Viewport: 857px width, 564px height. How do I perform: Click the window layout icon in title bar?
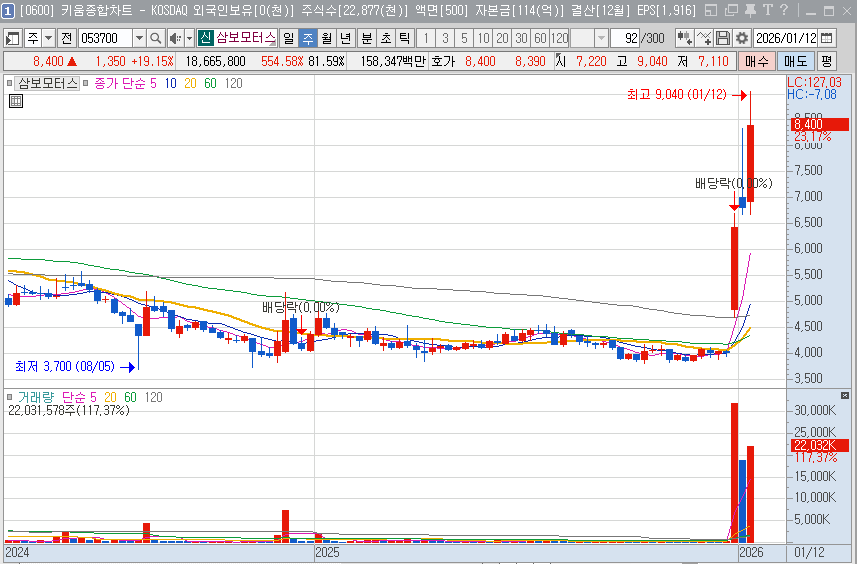(x=711, y=10)
